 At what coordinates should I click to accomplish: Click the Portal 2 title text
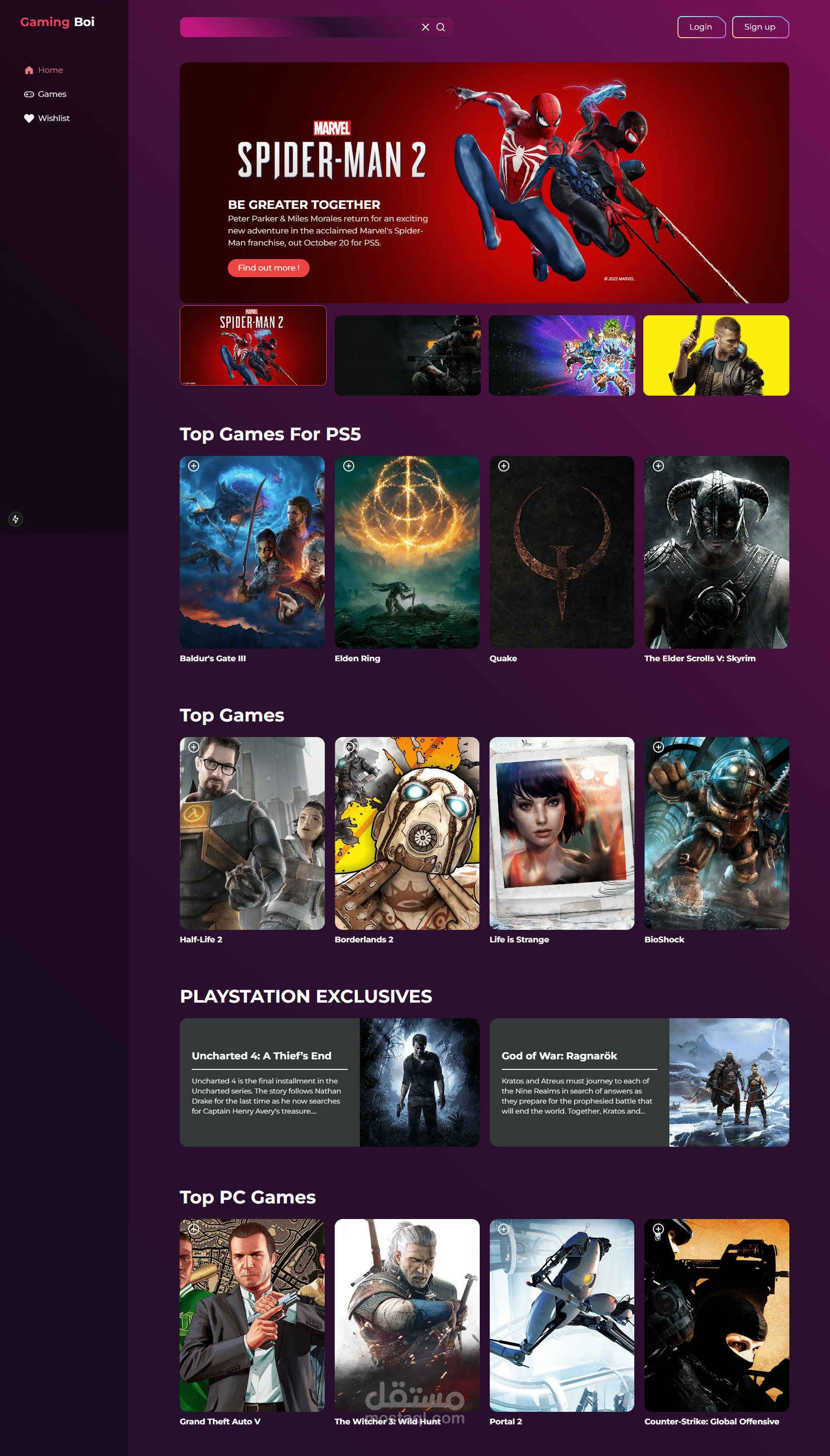tap(506, 1421)
